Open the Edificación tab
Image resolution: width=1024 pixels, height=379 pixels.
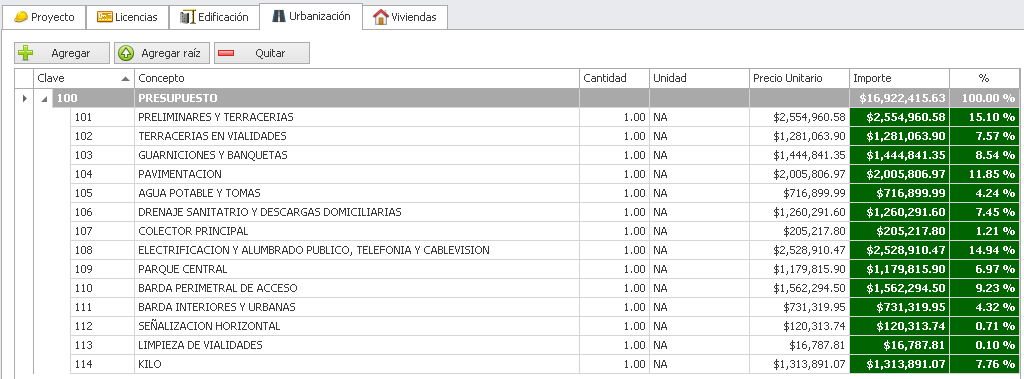(x=214, y=17)
